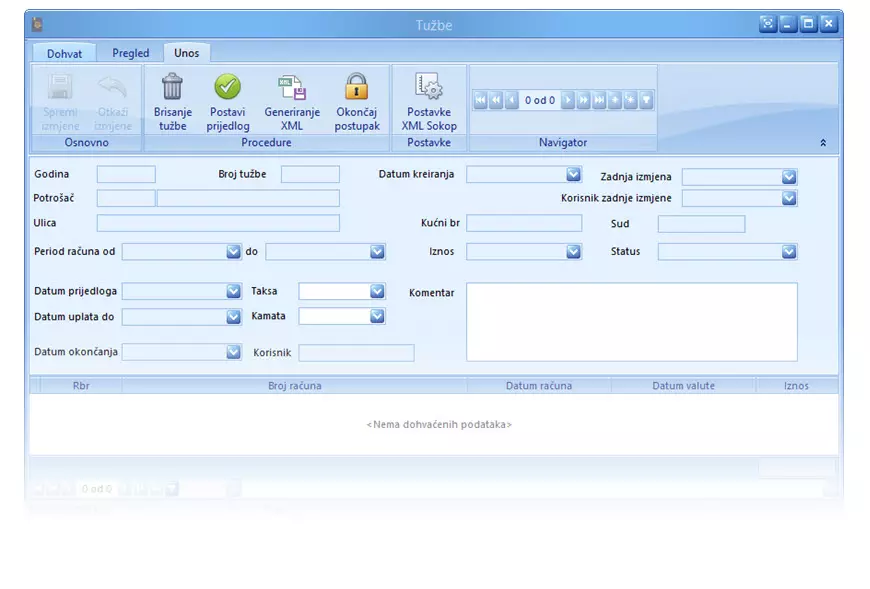Image resolution: width=870 pixels, height=589 pixels.
Task: Collapse the ribbon with double chevron
Action: 823,143
